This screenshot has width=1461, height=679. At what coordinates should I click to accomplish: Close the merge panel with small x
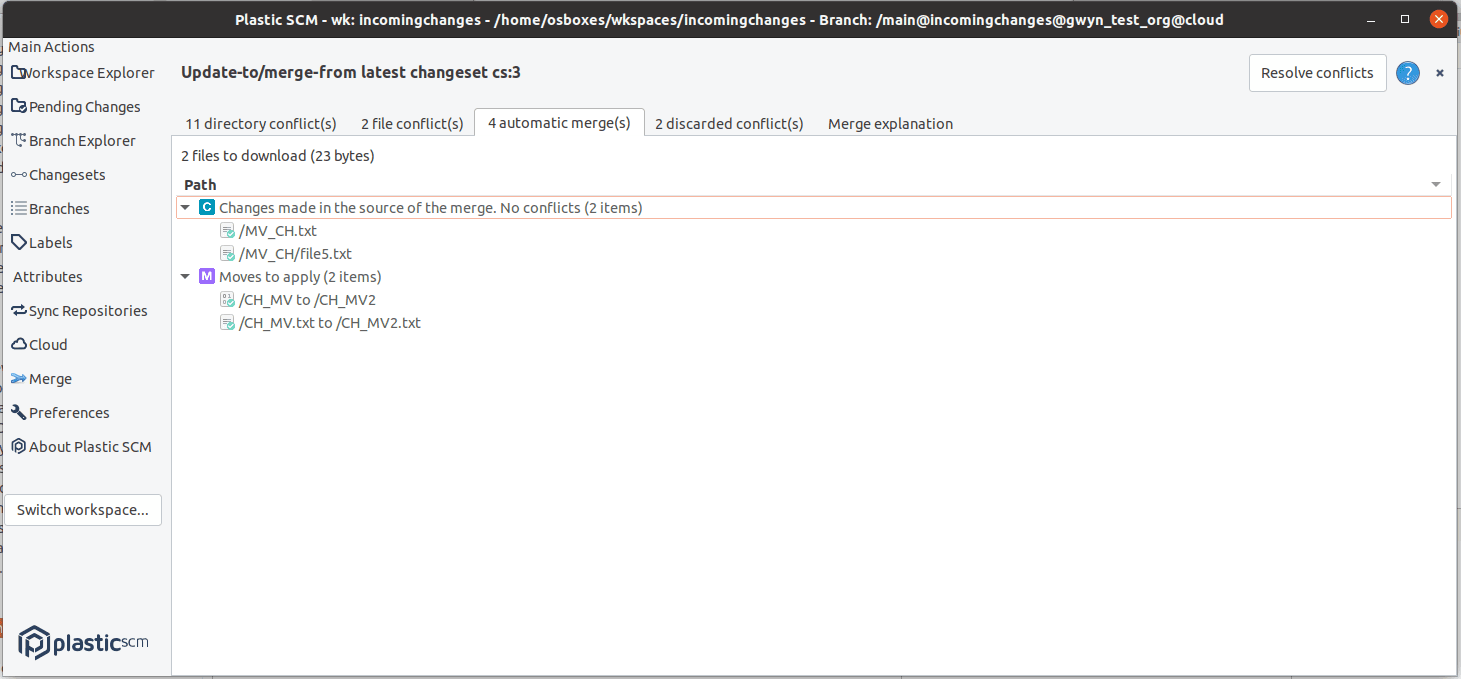point(1440,73)
